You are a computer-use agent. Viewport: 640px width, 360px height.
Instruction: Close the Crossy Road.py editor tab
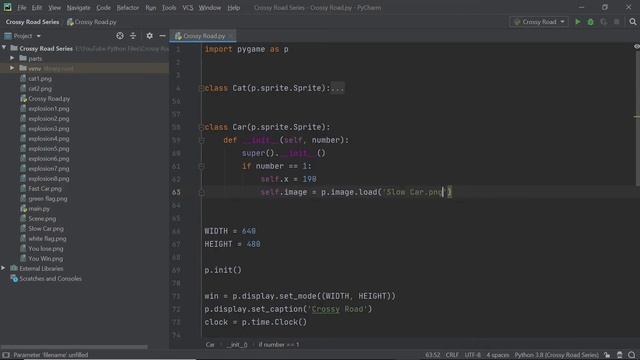[x=231, y=36]
